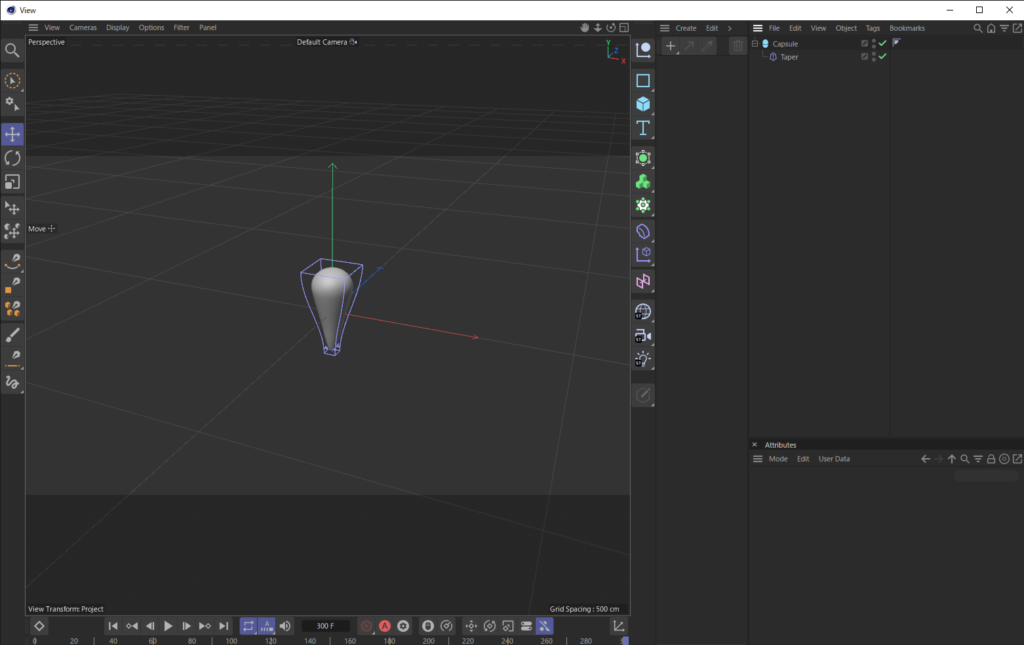Open the Cameras menu
The width and height of the screenshot is (1024, 645).
pyautogui.click(x=84, y=27)
